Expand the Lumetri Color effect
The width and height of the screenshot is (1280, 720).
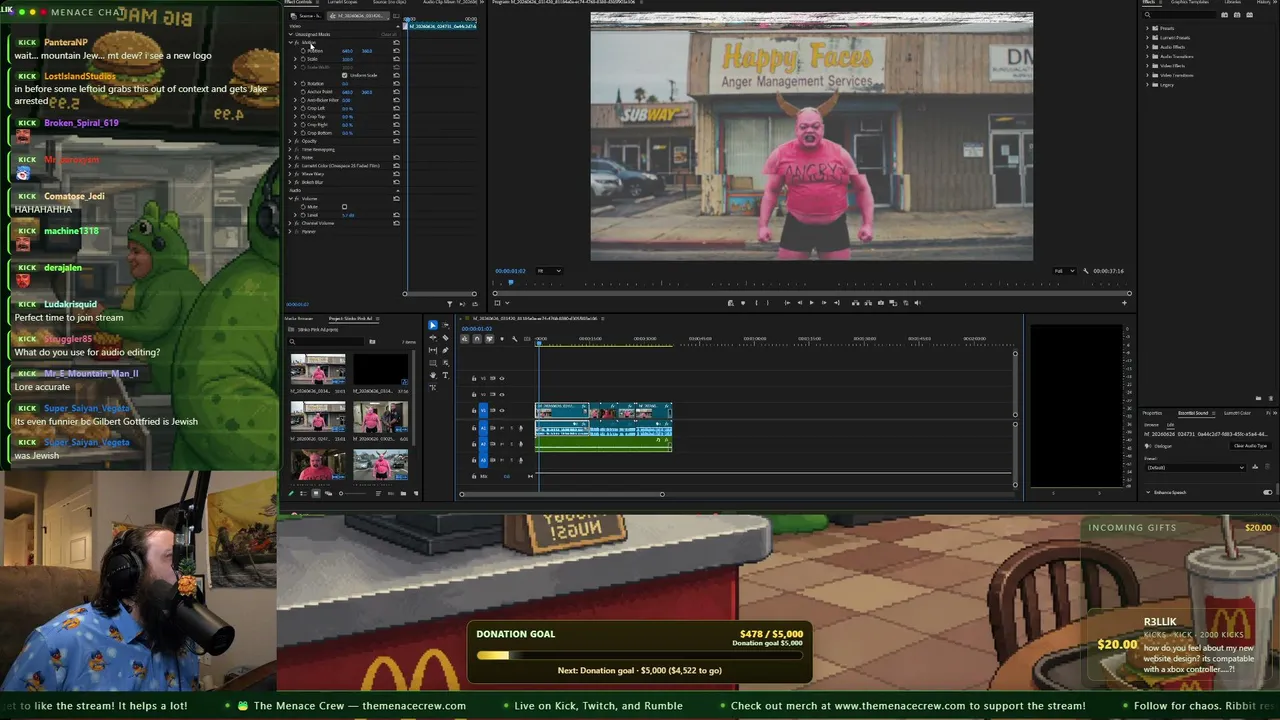pyautogui.click(x=291, y=165)
